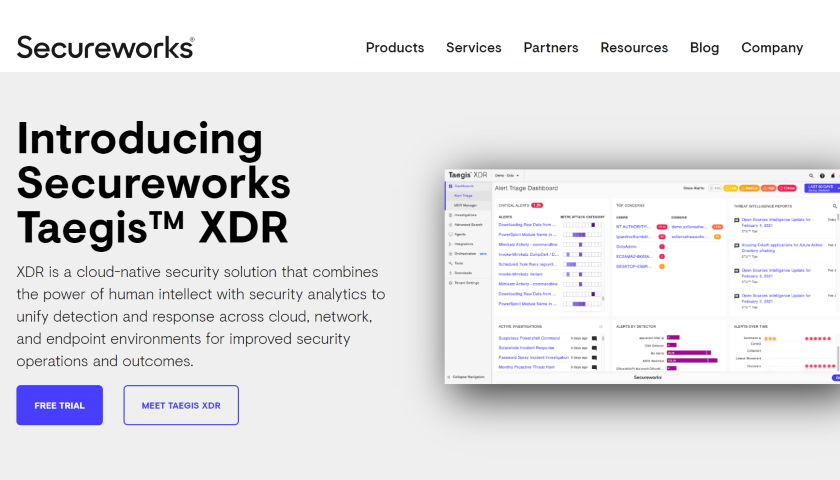Image resolution: width=840 pixels, height=480 pixels.
Task: Open the Password Spray Incident Investigation link
Action: coord(534,357)
